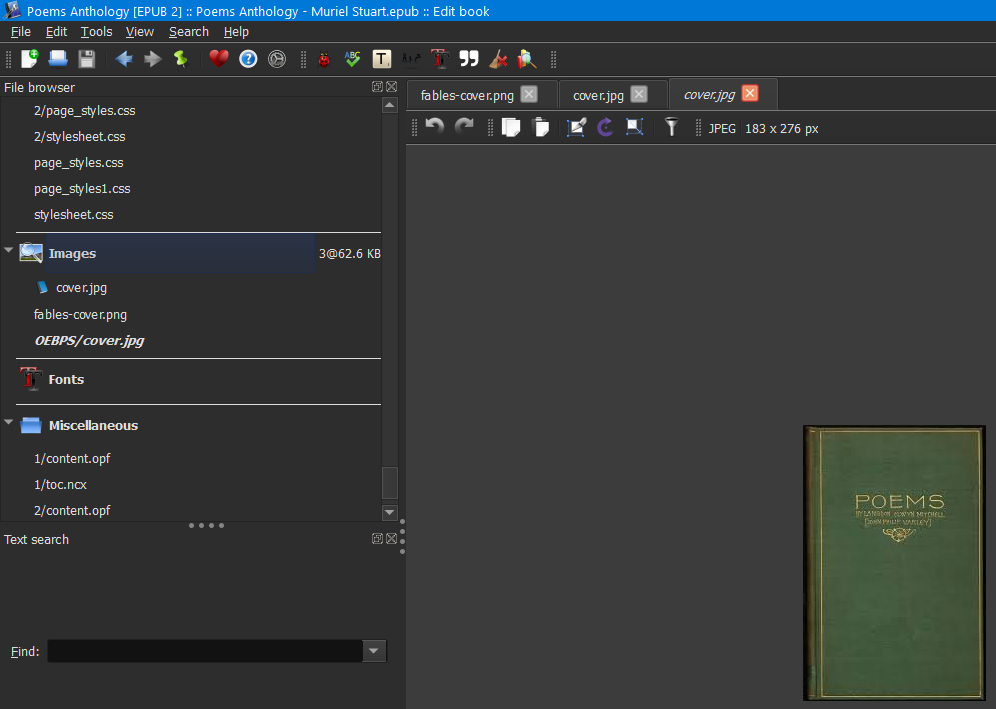Click the tan tile T icon
The width and height of the screenshot is (996, 709).
pyautogui.click(x=381, y=59)
